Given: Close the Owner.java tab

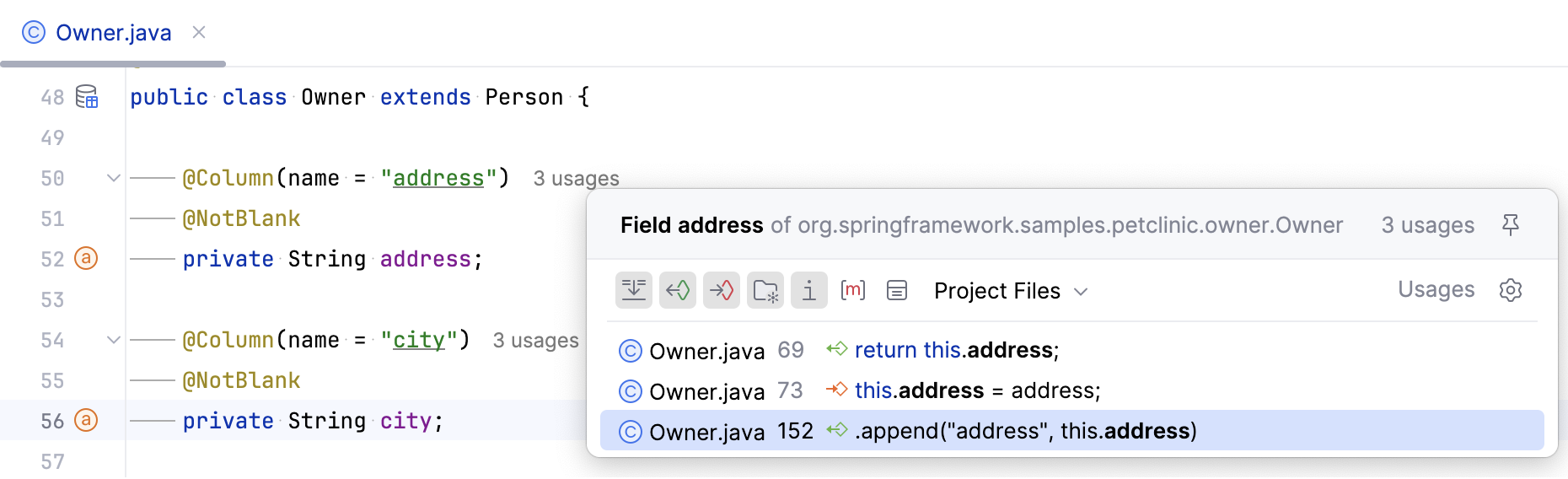Looking at the screenshot, I should tap(199, 32).
